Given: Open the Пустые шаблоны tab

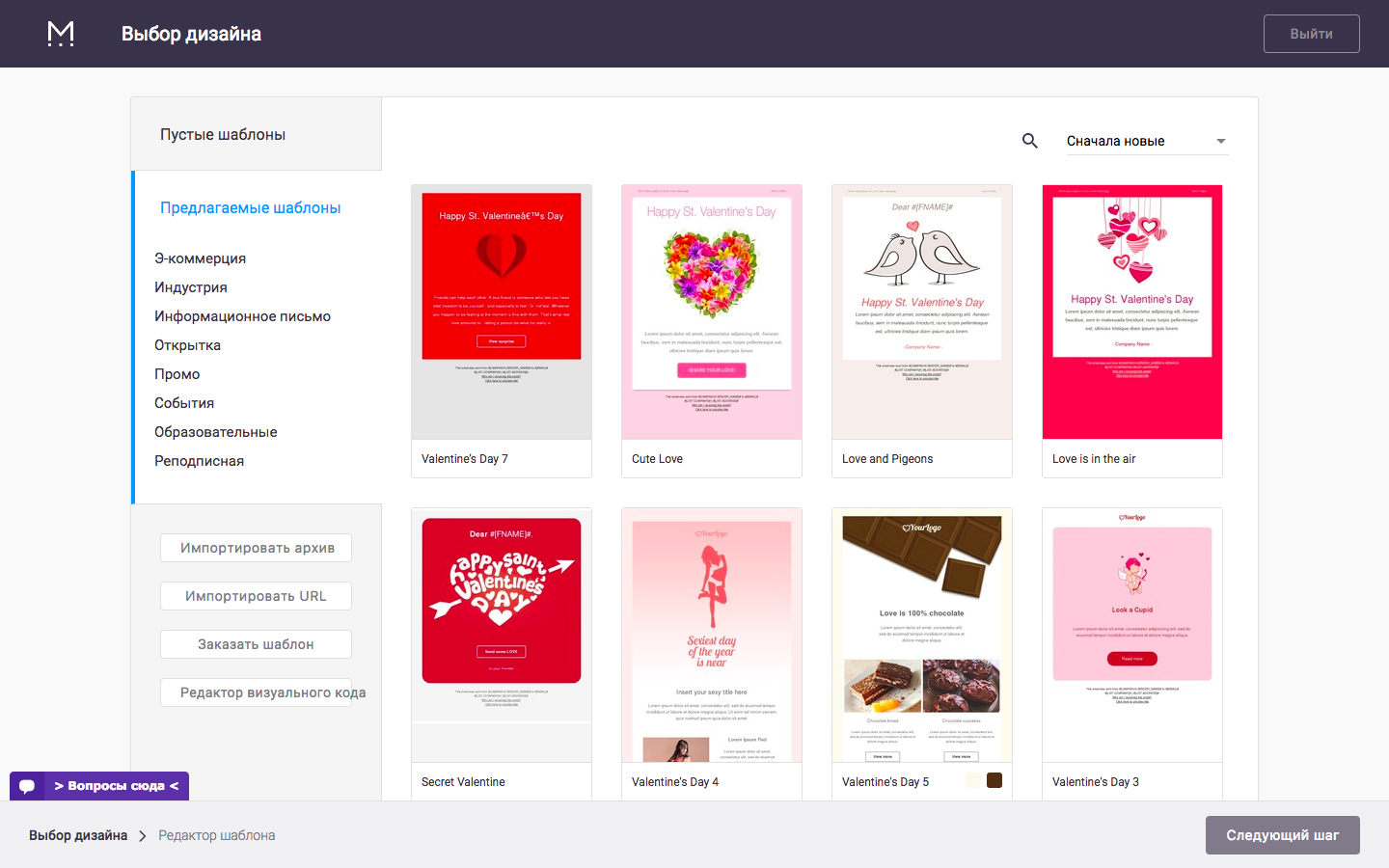Looking at the screenshot, I should [x=223, y=135].
